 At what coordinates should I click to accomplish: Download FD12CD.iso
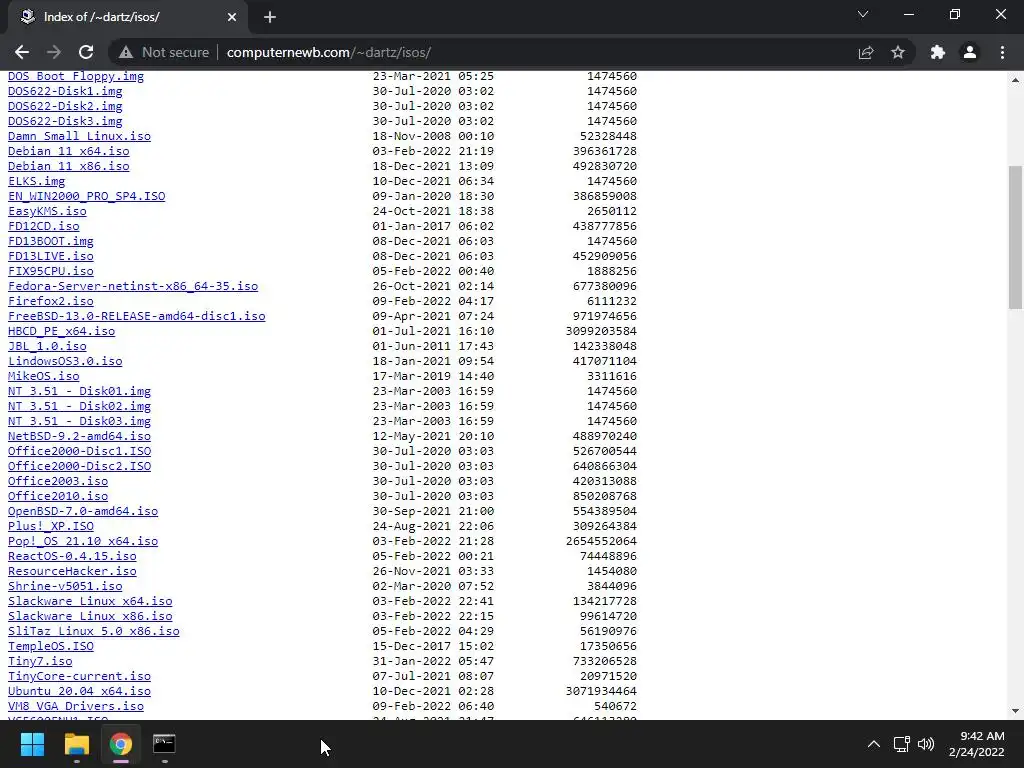(44, 227)
